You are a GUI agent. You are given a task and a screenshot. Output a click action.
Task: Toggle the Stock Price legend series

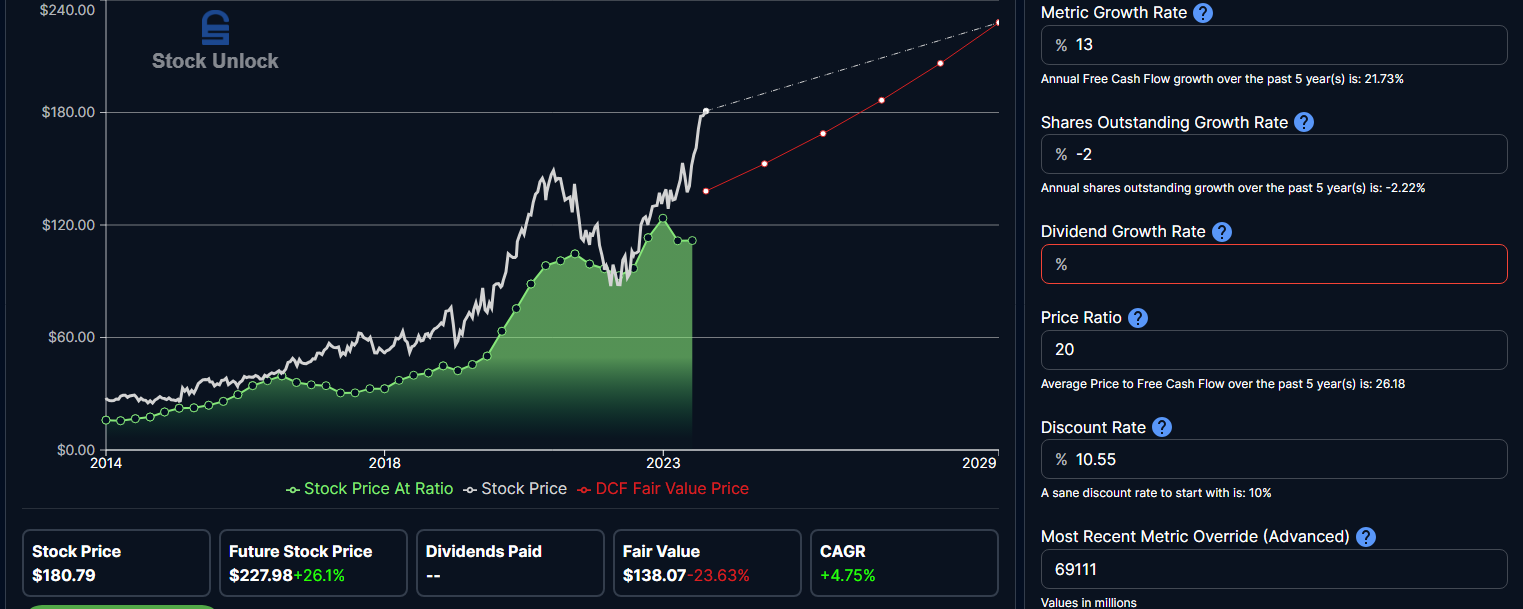click(515, 489)
